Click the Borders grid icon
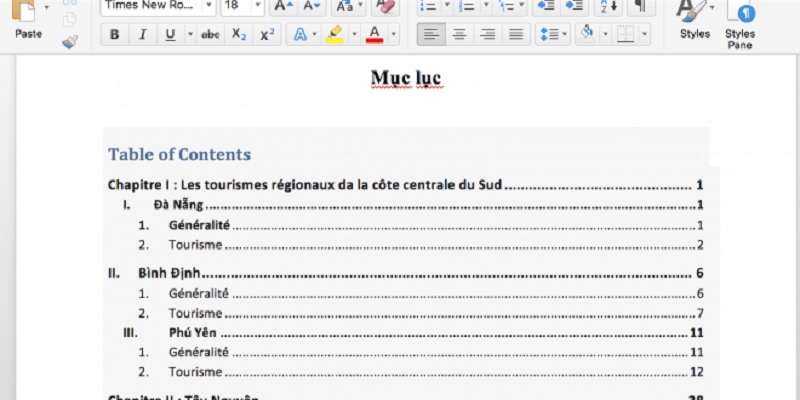The height and width of the screenshot is (400, 800). 626,35
